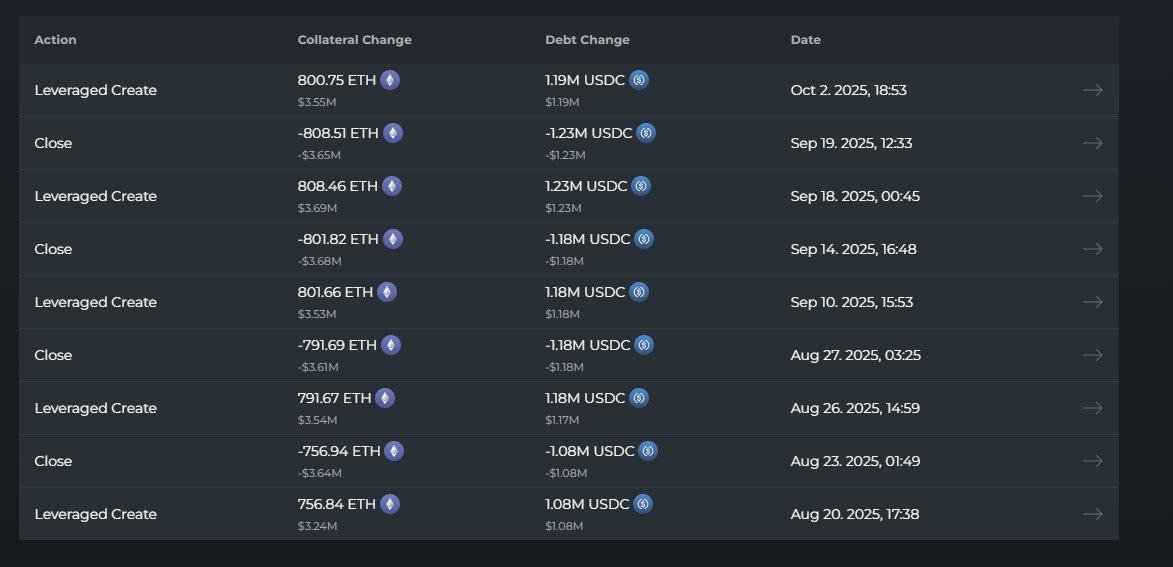The image size is (1173, 567).
Task: Open details arrow for Oct 2. 2025 transaction
Action: [x=1092, y=90]
